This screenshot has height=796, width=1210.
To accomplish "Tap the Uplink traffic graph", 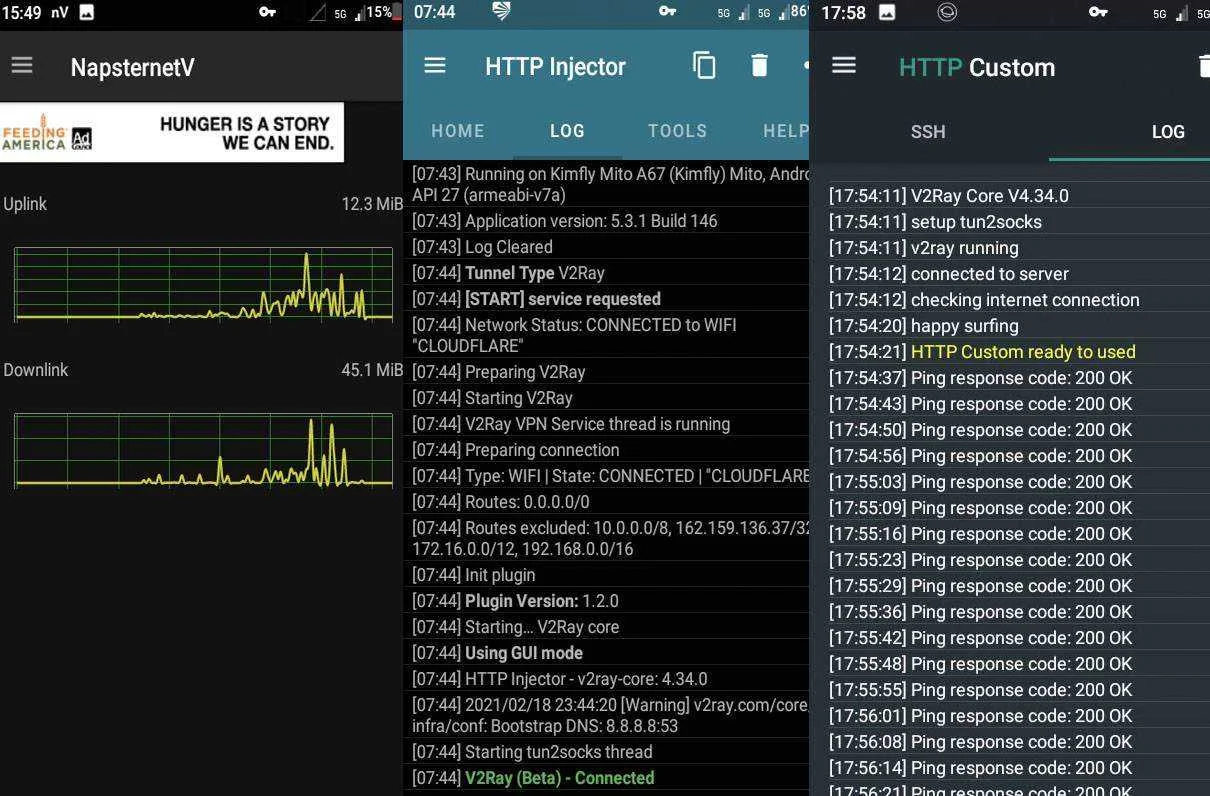I will (203, 285).
